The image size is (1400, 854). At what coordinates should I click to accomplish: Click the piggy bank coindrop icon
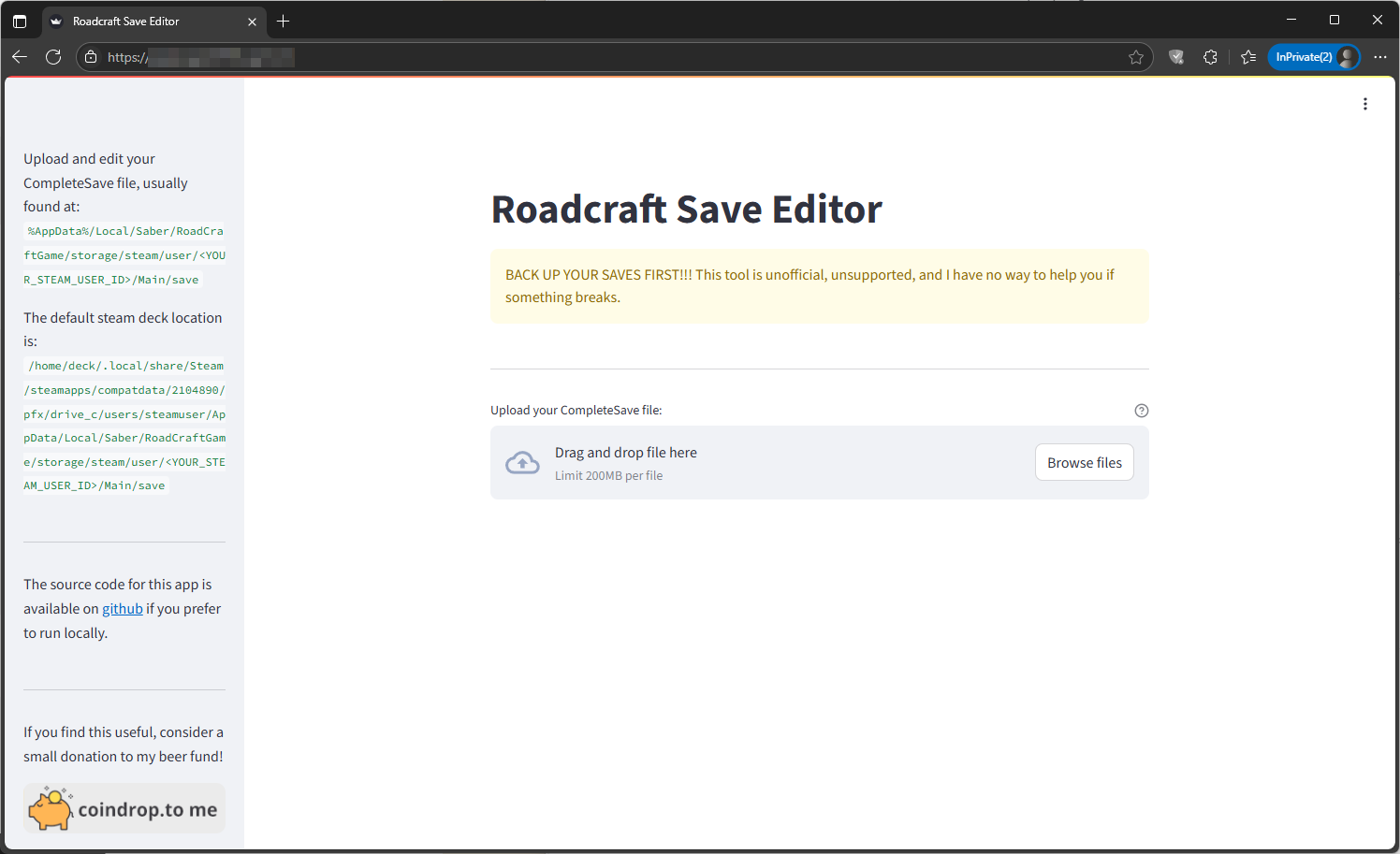coord(51,808)
